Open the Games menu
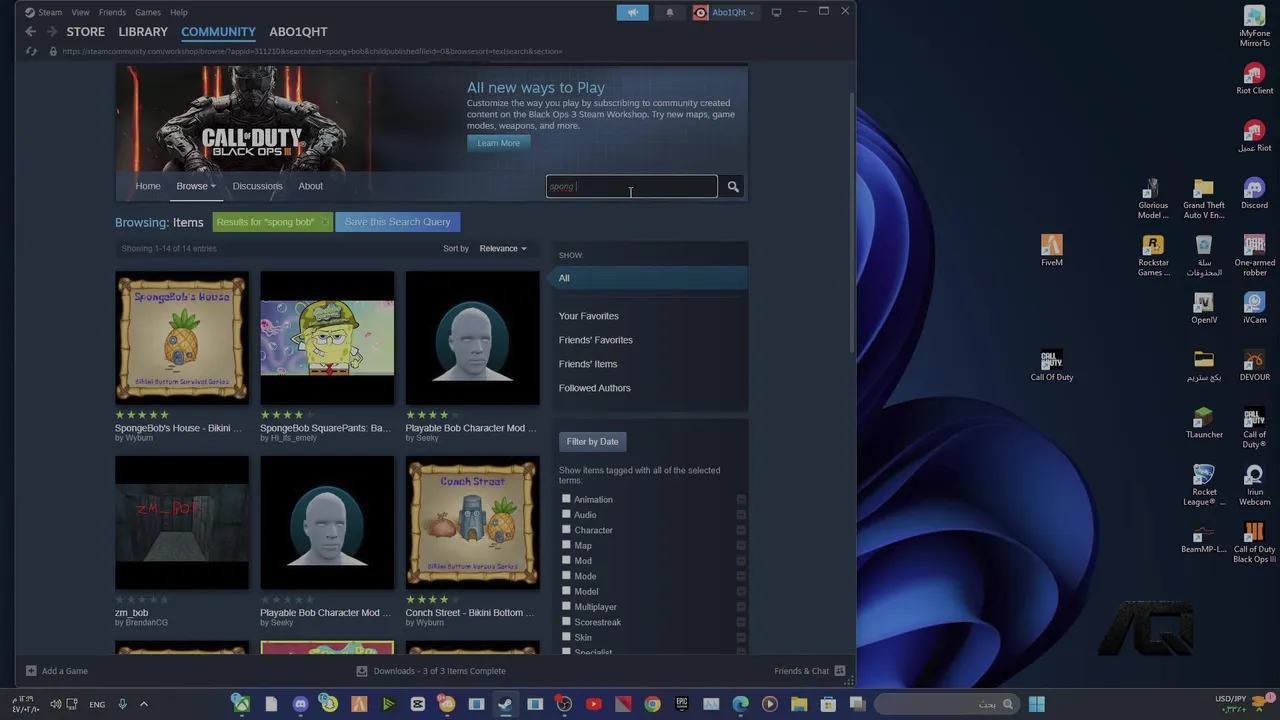The image size is (1280, 720). (x=148, y=12)
